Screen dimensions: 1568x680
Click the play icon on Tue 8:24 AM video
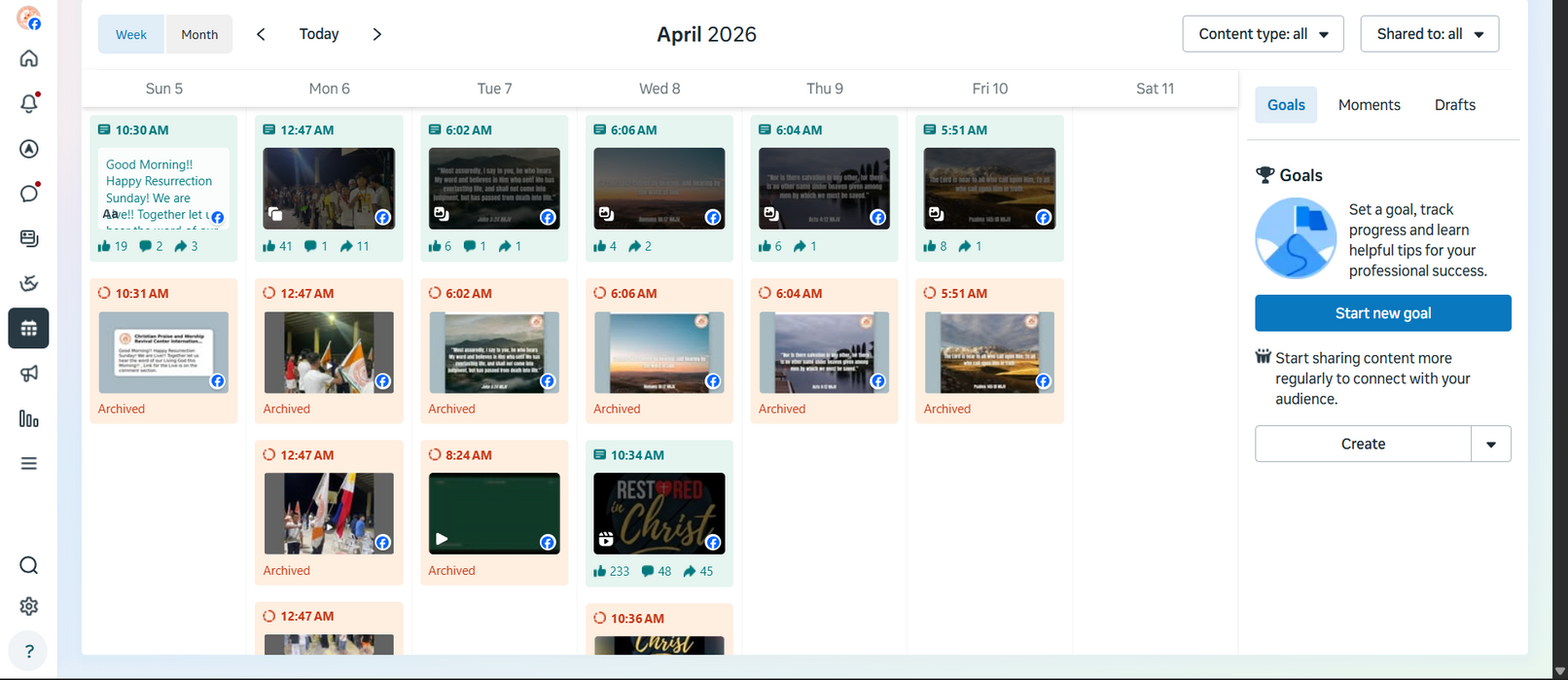point(442,539)
